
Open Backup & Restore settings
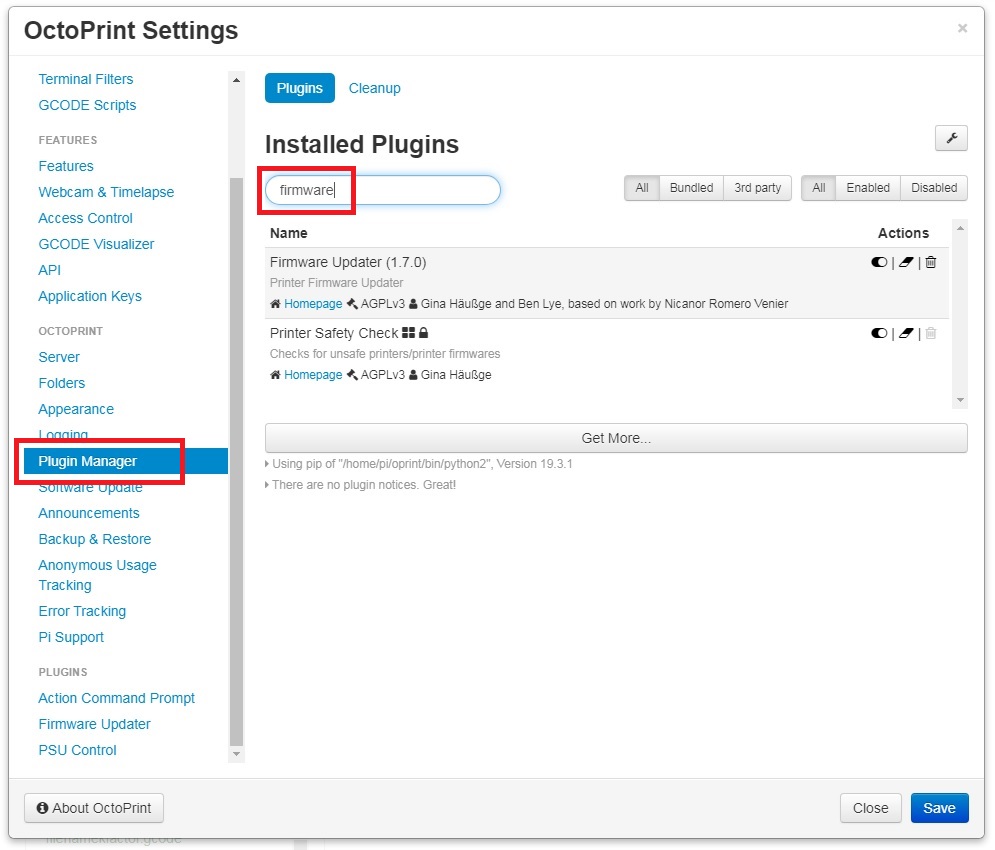tap(95, 540)
